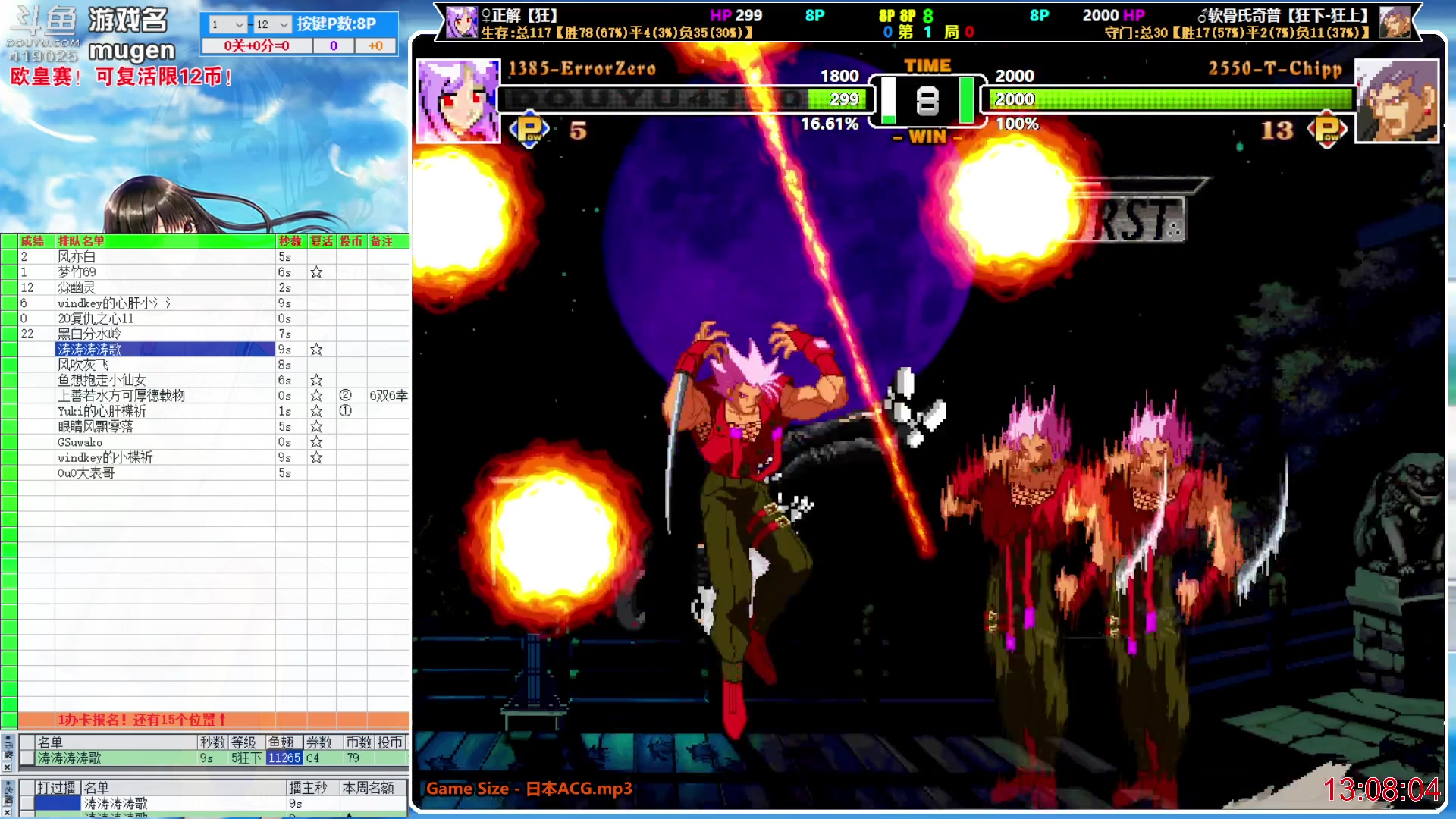The image size is (1456, 819).
Task: Click the 6双6幸 note cell
Action: (388, 396)
